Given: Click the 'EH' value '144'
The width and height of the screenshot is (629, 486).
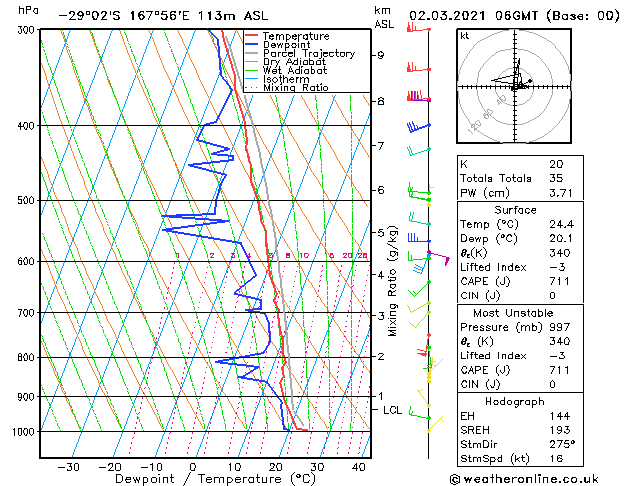Looking at the screenshot, I should point(560,416).
